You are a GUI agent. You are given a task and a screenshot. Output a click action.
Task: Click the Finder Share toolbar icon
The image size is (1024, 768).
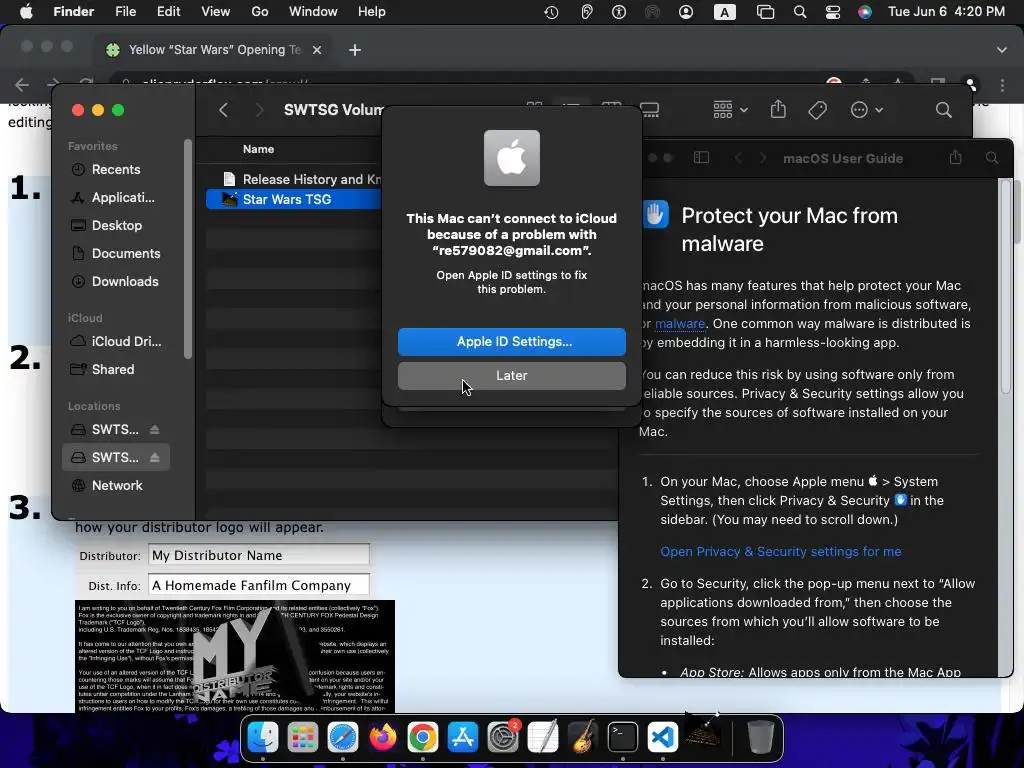778,110
